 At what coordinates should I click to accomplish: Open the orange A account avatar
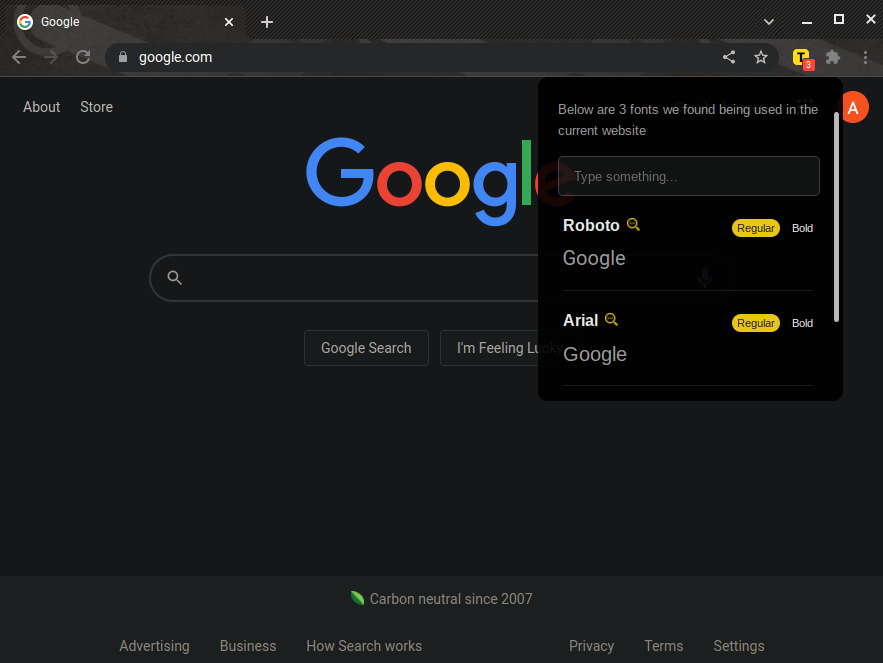click(855, 107)
